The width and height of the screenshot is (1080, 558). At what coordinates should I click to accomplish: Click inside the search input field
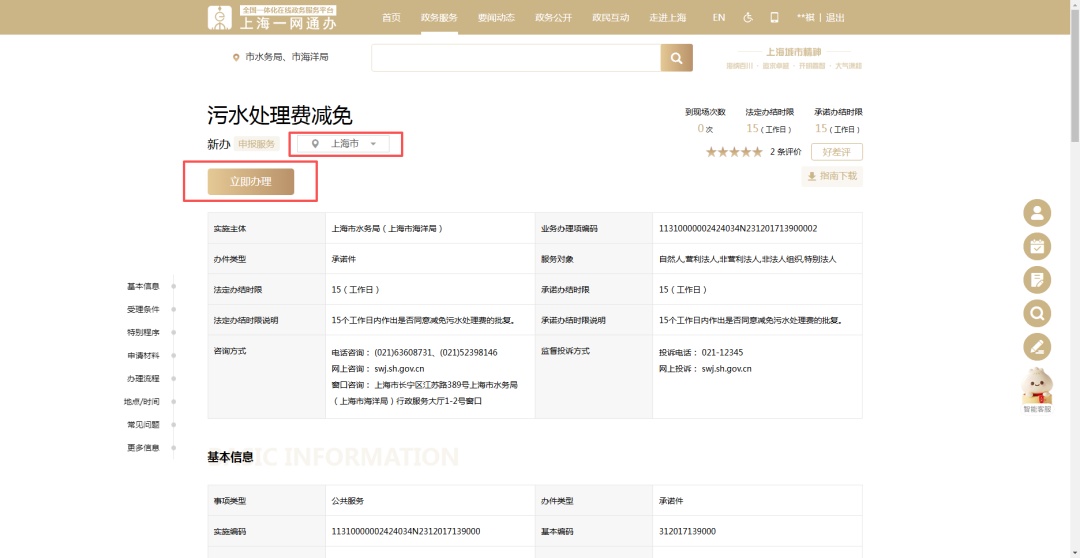(515, 58)
